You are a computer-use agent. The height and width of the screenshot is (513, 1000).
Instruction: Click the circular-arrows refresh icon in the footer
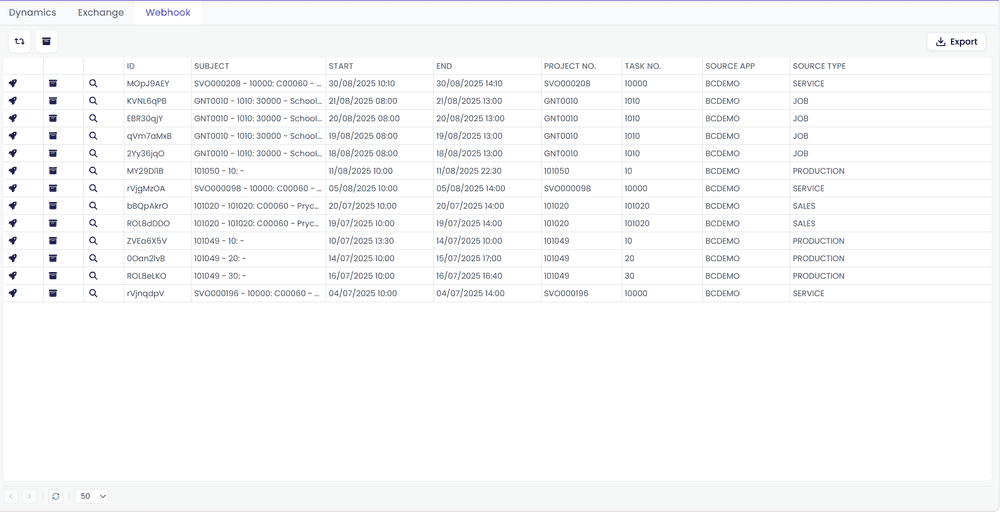click(x=55, y=496)
